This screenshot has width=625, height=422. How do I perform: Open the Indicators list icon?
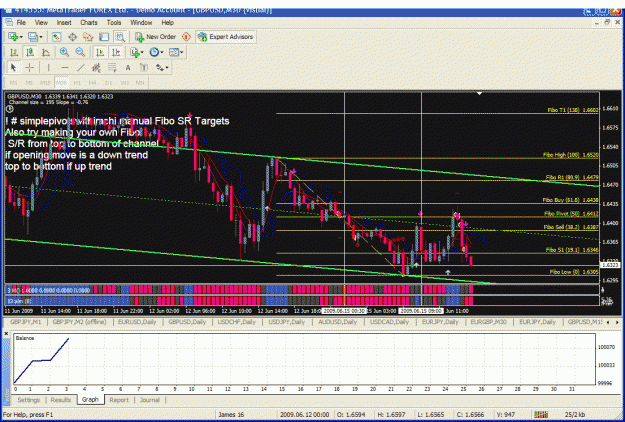(135, 52)
